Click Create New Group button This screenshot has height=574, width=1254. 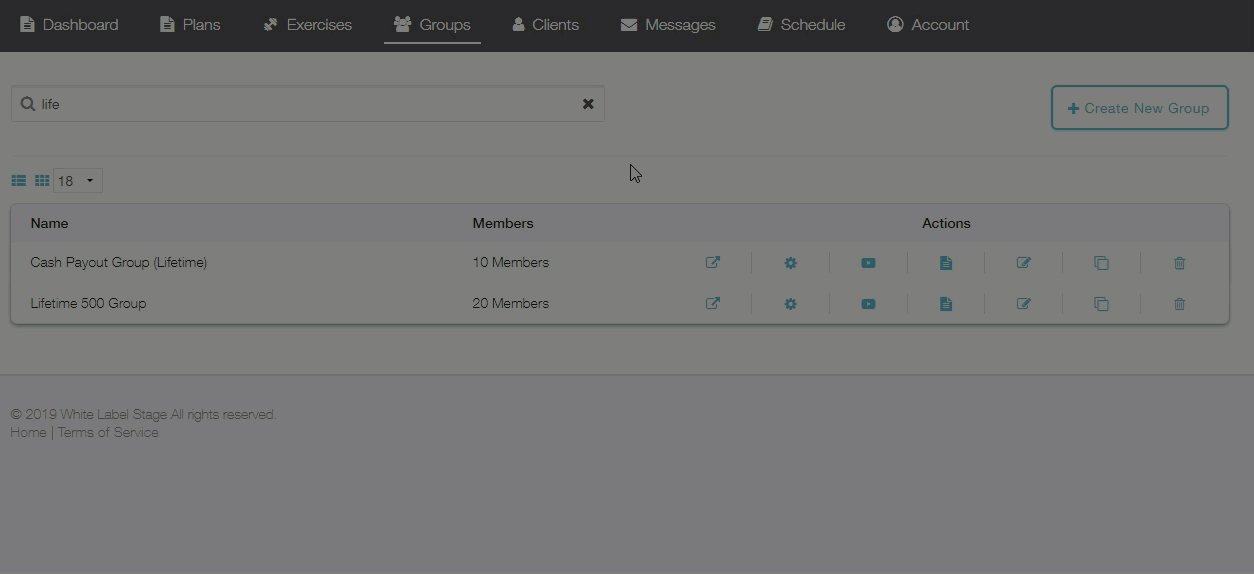coord(1139,108)
